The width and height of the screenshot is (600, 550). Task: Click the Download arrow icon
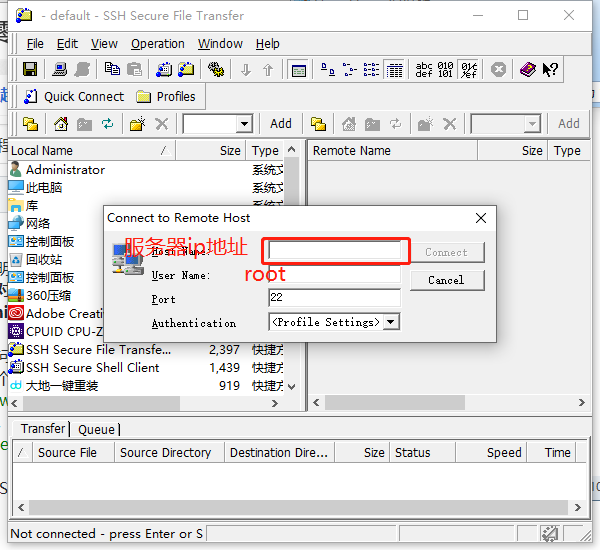tap(246, 70)
